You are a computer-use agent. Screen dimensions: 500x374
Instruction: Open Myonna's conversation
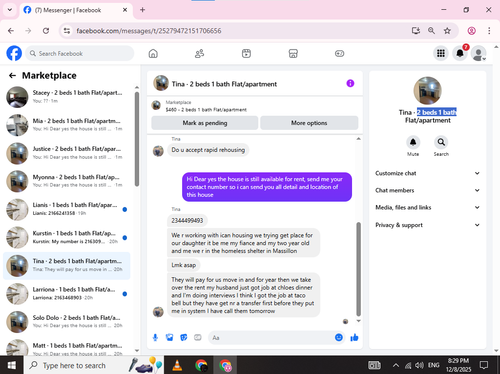tap(67, 181)
